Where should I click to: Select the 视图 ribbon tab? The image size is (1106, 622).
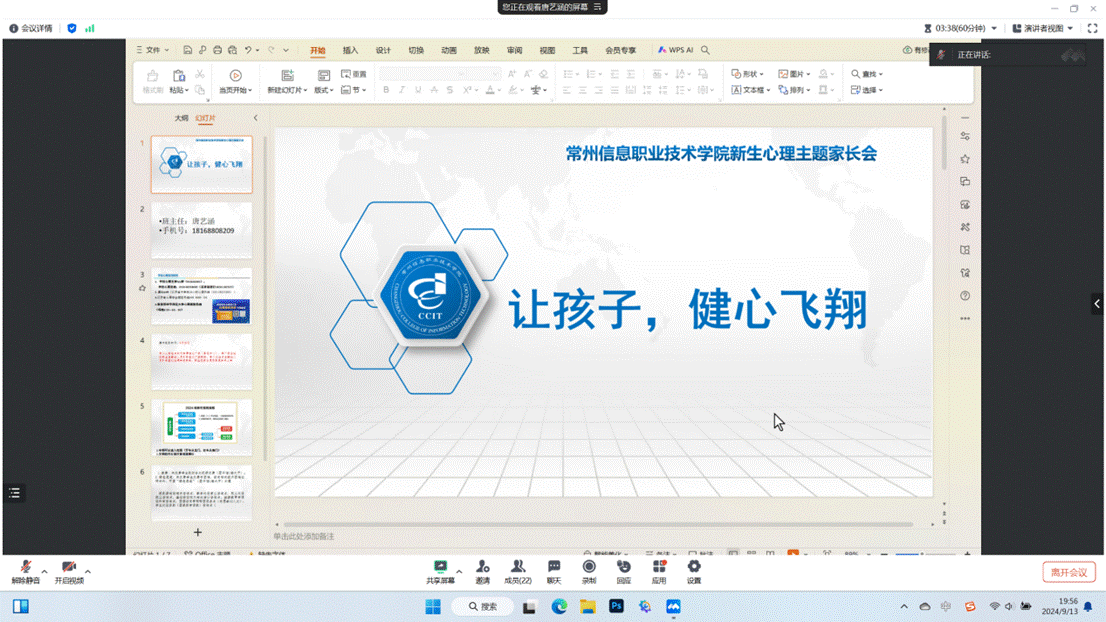click(547, 50)
